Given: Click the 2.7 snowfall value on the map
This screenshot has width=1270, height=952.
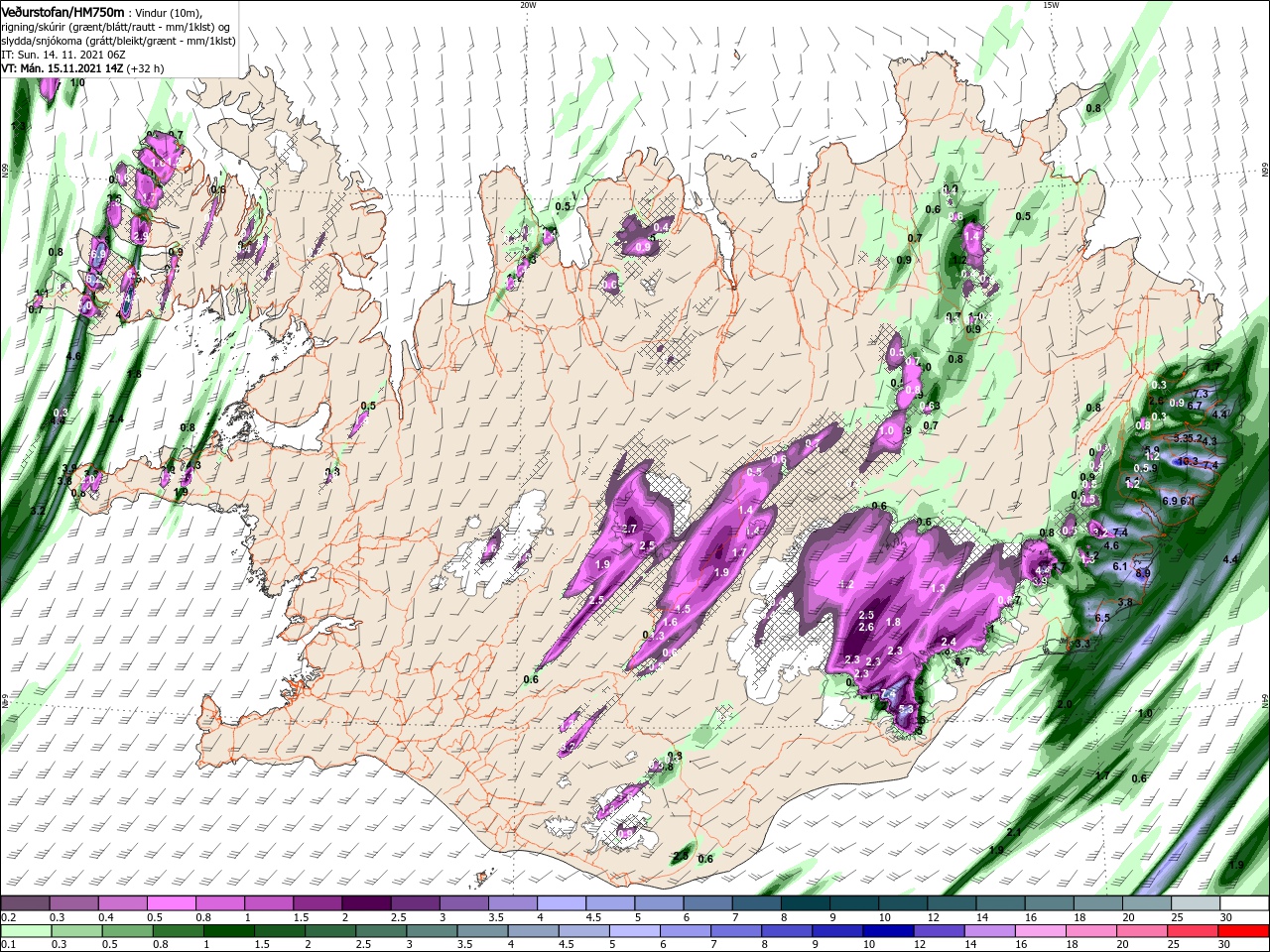Looking at the screenshot, I should (628, 530).
